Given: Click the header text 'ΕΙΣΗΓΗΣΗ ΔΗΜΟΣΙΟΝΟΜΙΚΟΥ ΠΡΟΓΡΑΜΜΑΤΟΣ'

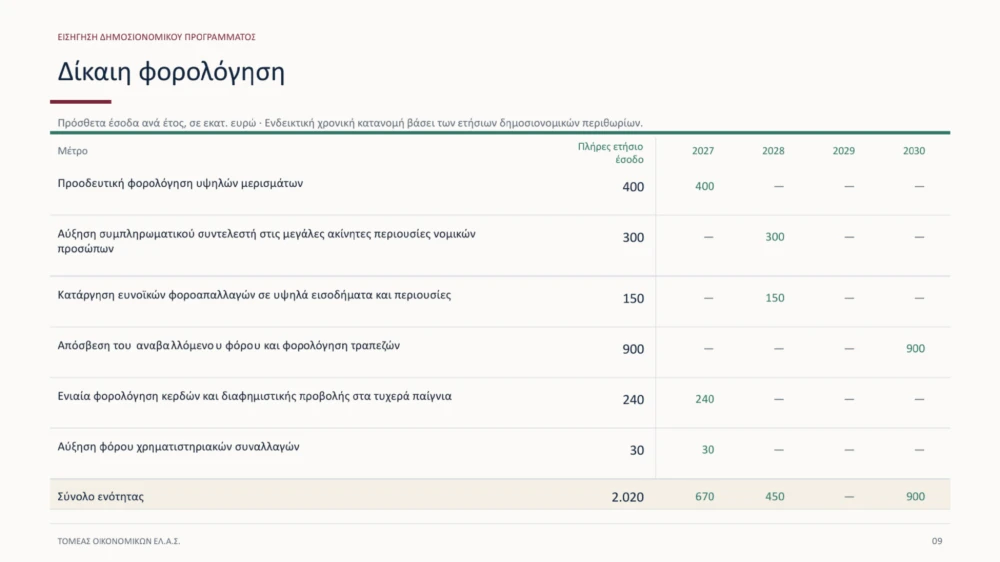Looking at the screenshot, I should (156, 37).
